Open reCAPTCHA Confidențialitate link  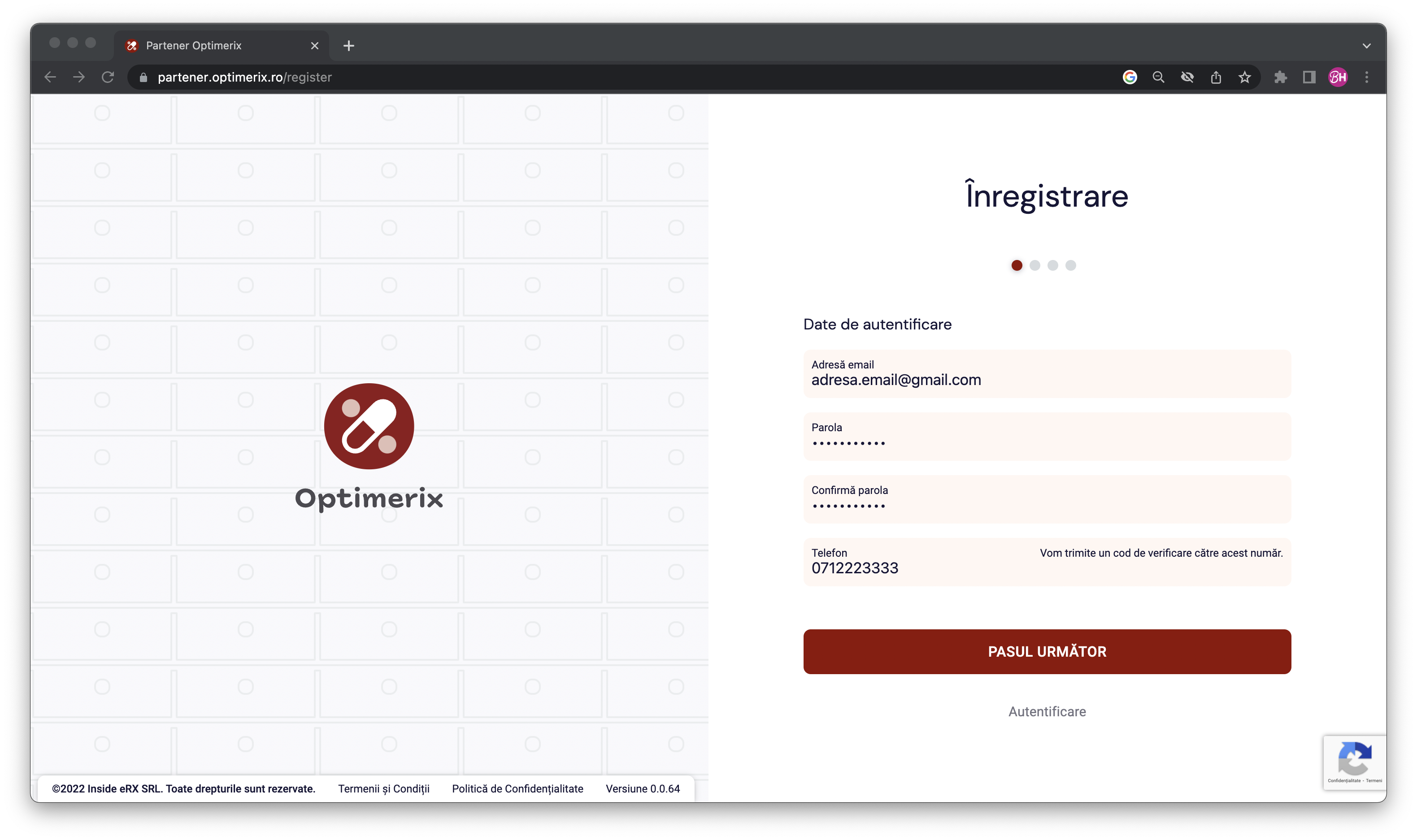click(1344, 780)
